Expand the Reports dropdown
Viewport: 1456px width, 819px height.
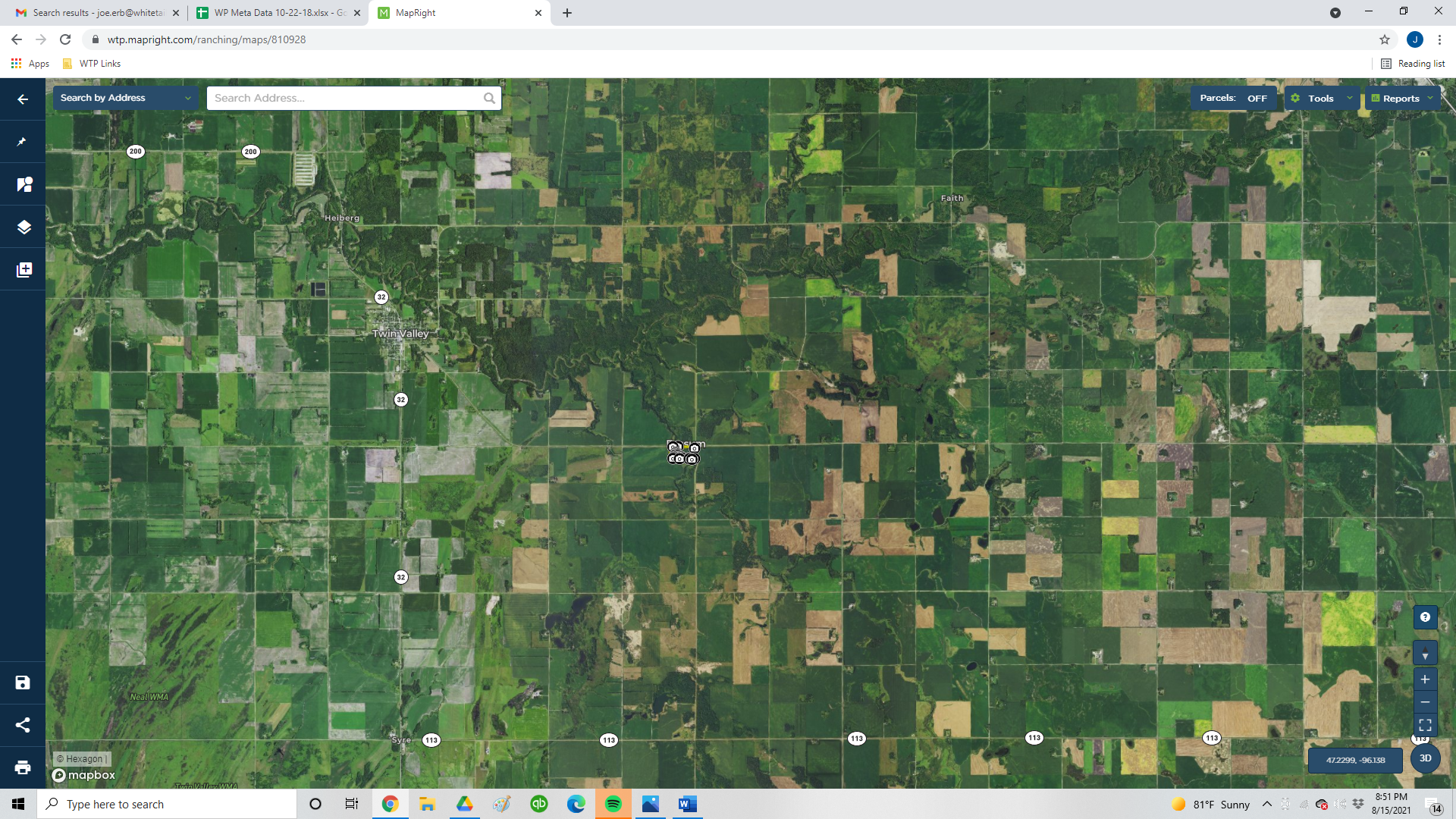[x=1401, y=98]
